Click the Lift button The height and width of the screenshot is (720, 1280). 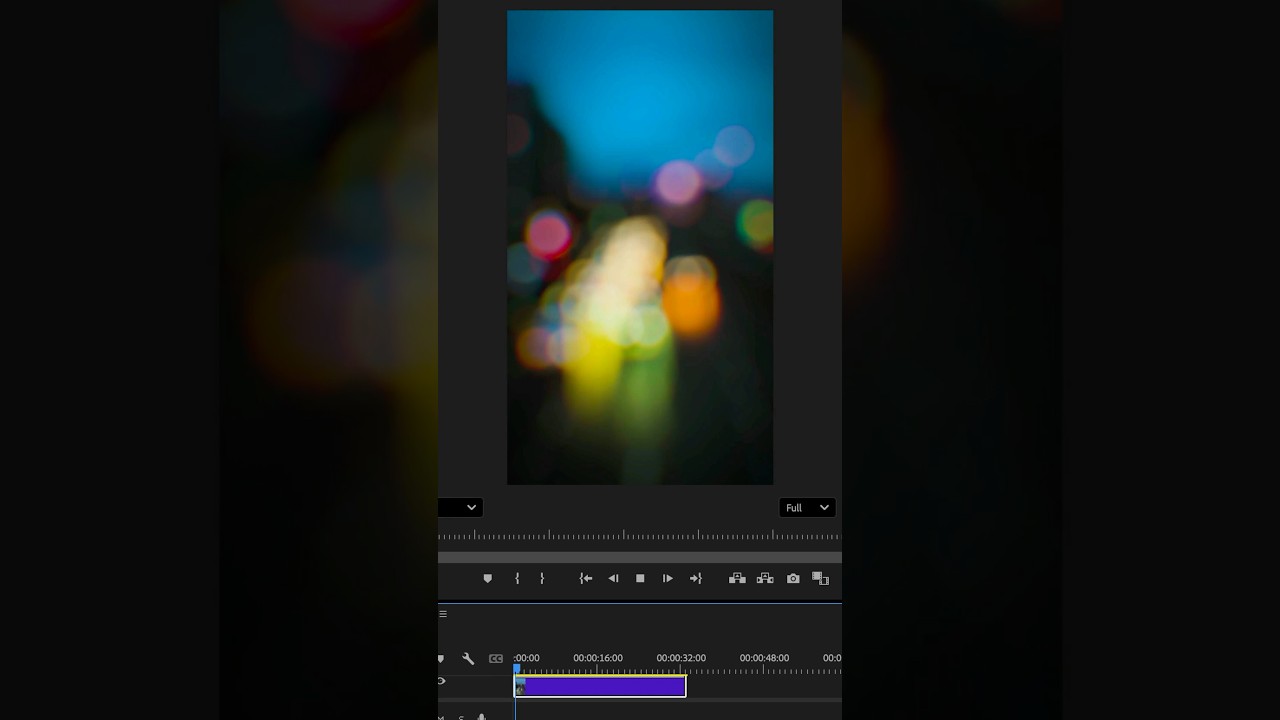pos(737,578)
